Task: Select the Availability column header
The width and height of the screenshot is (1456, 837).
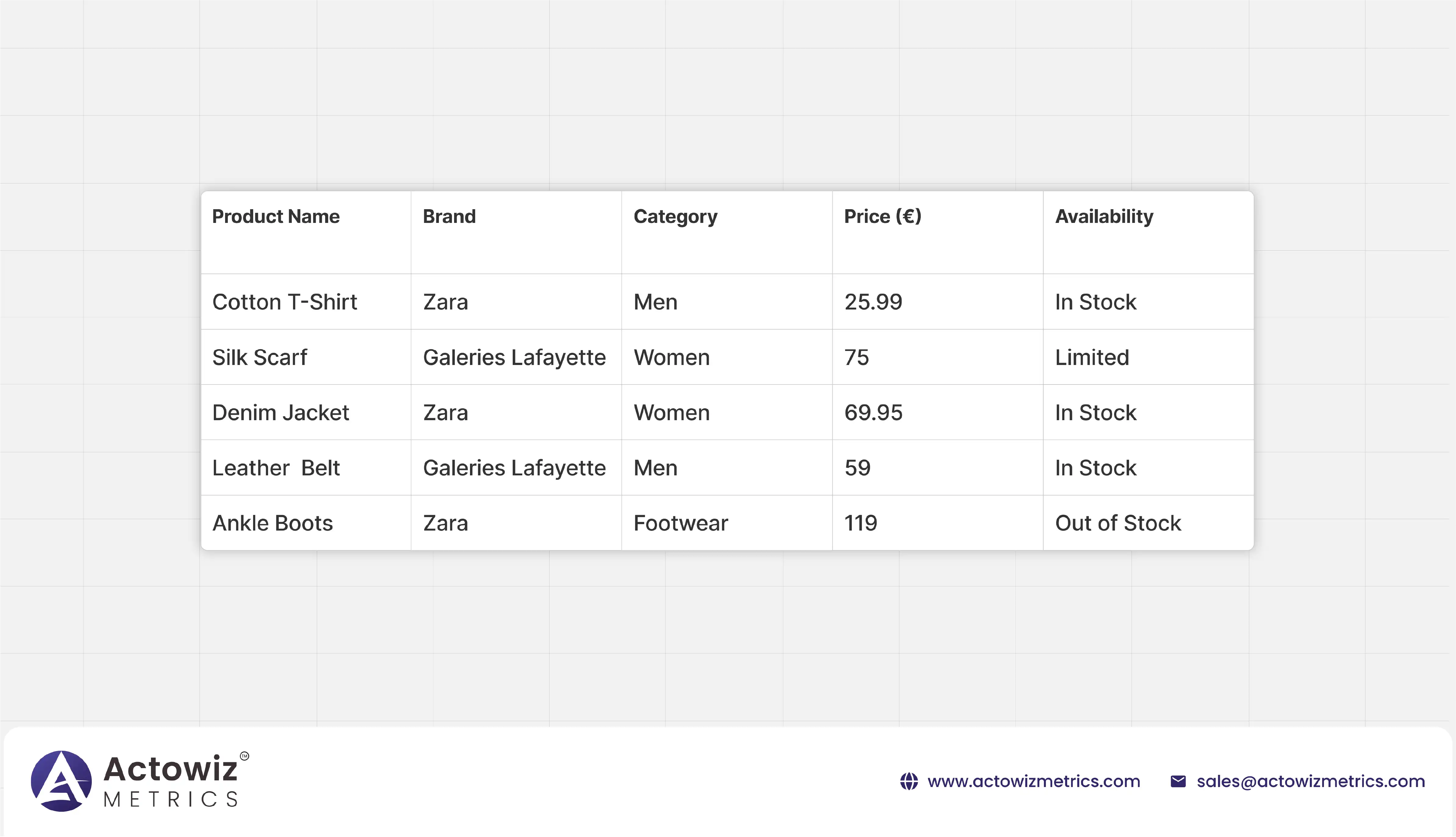Action: 1104,217
